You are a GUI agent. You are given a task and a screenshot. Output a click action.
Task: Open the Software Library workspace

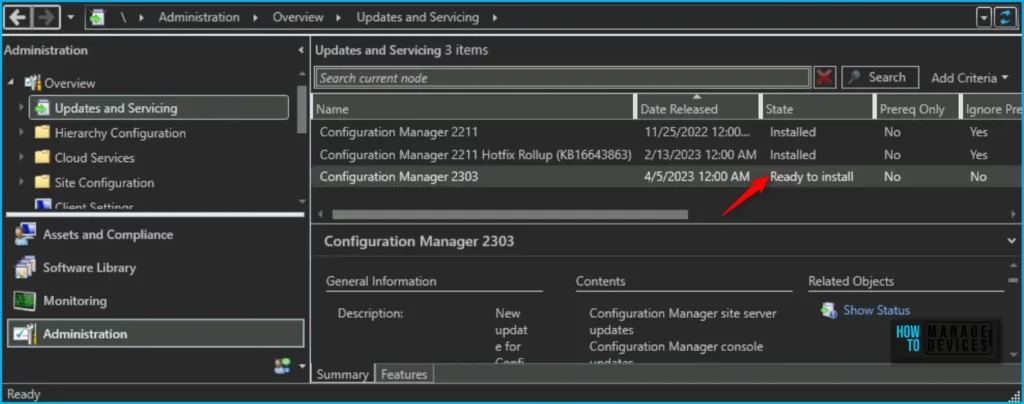[155, 268]
